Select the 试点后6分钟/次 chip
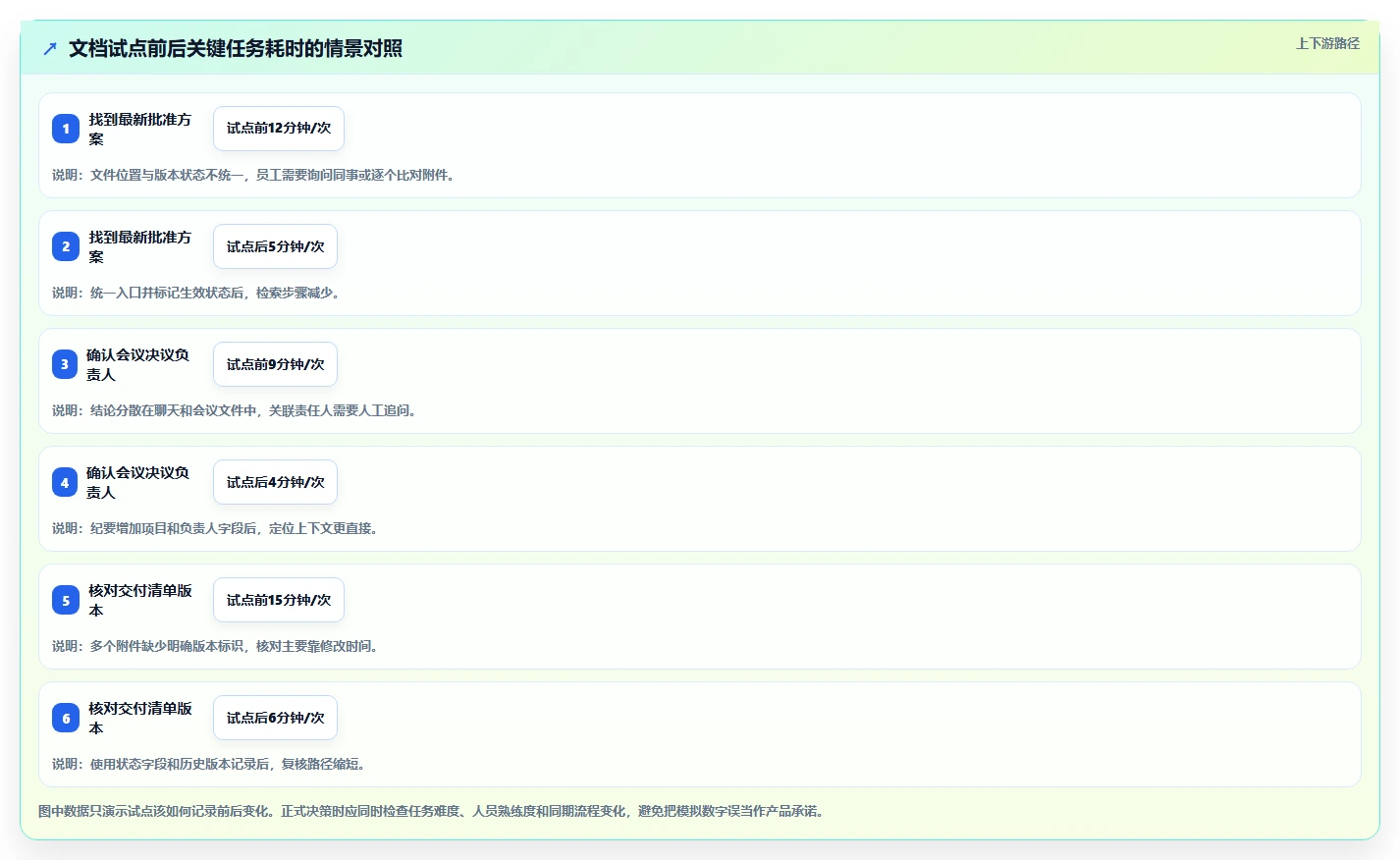 point(275,718)
